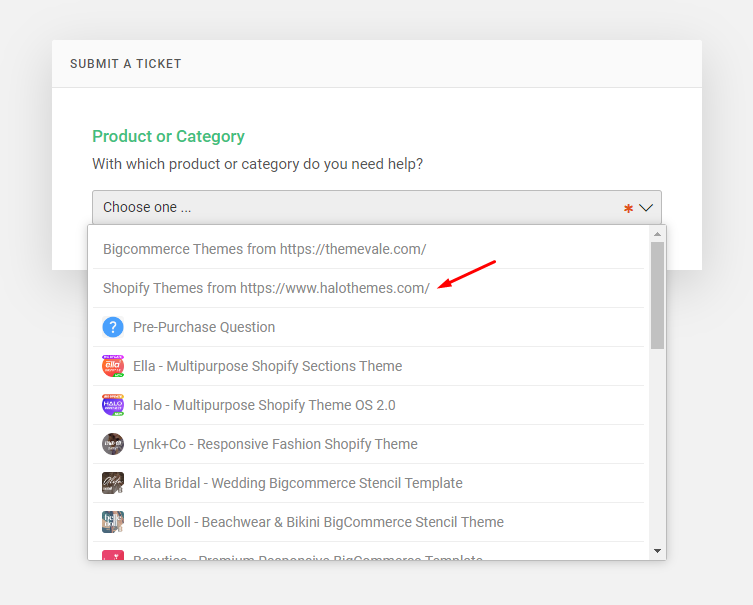
Task: Click the dropdown list scroll up arrow
Action: click(x=657, y=234)
